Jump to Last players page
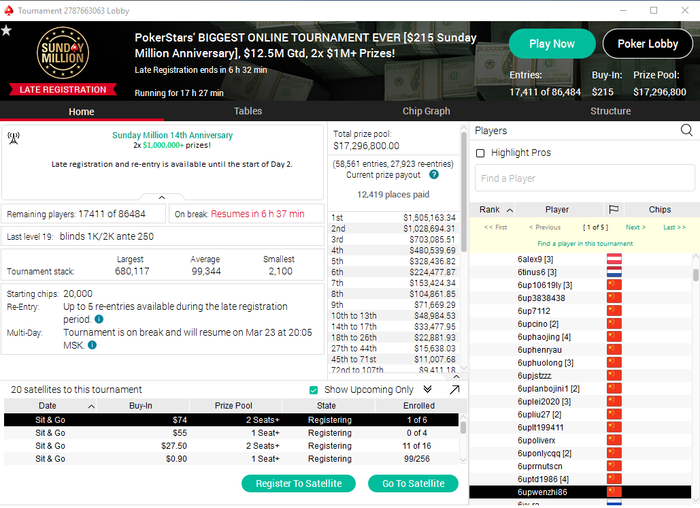Image resolution: width=700 pixels, height=508 pixels. click(674, 227)
